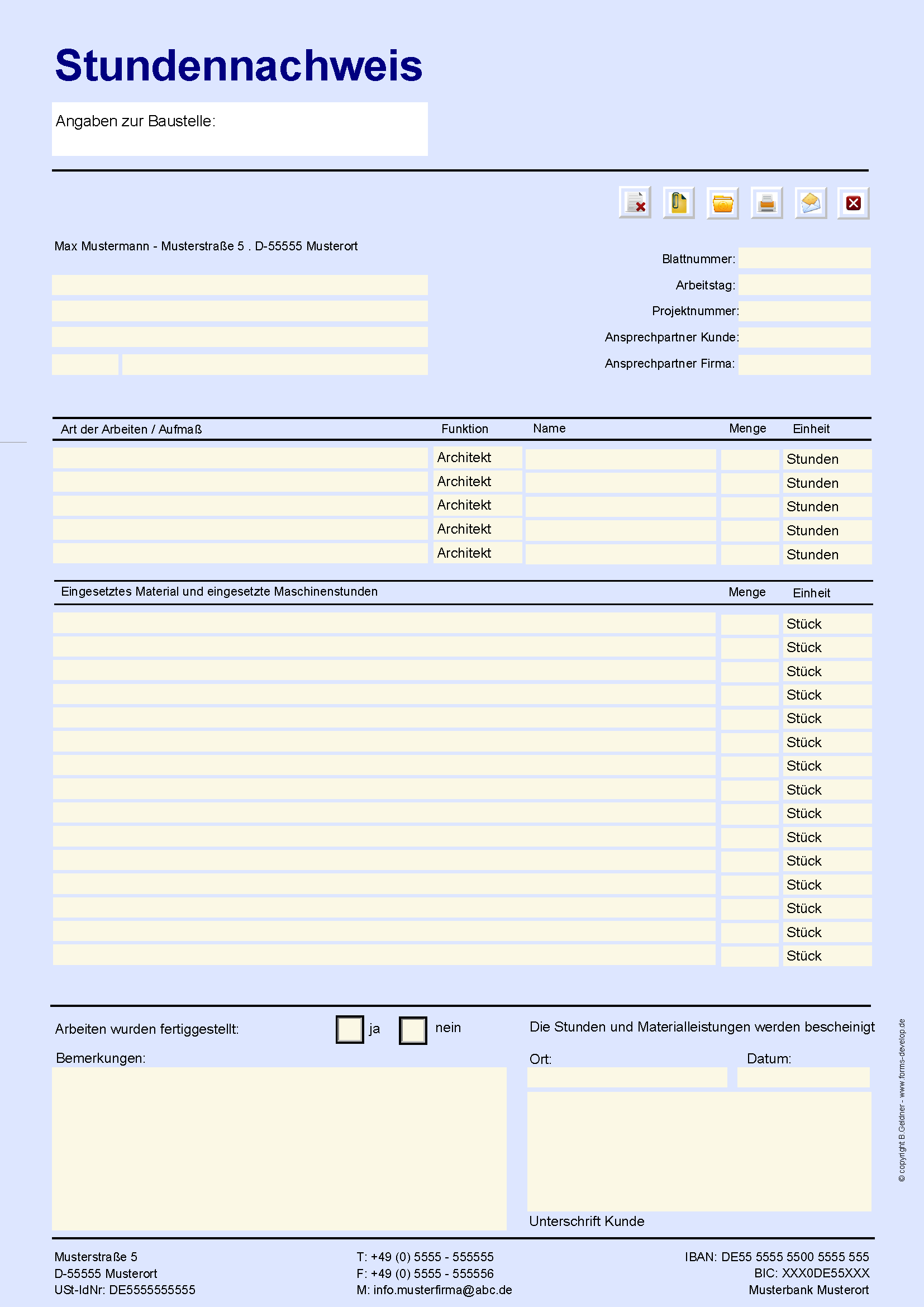Select the Arbeitstag field
Viewport: 924px width, 1307px height.
click(x=804, y=284)
